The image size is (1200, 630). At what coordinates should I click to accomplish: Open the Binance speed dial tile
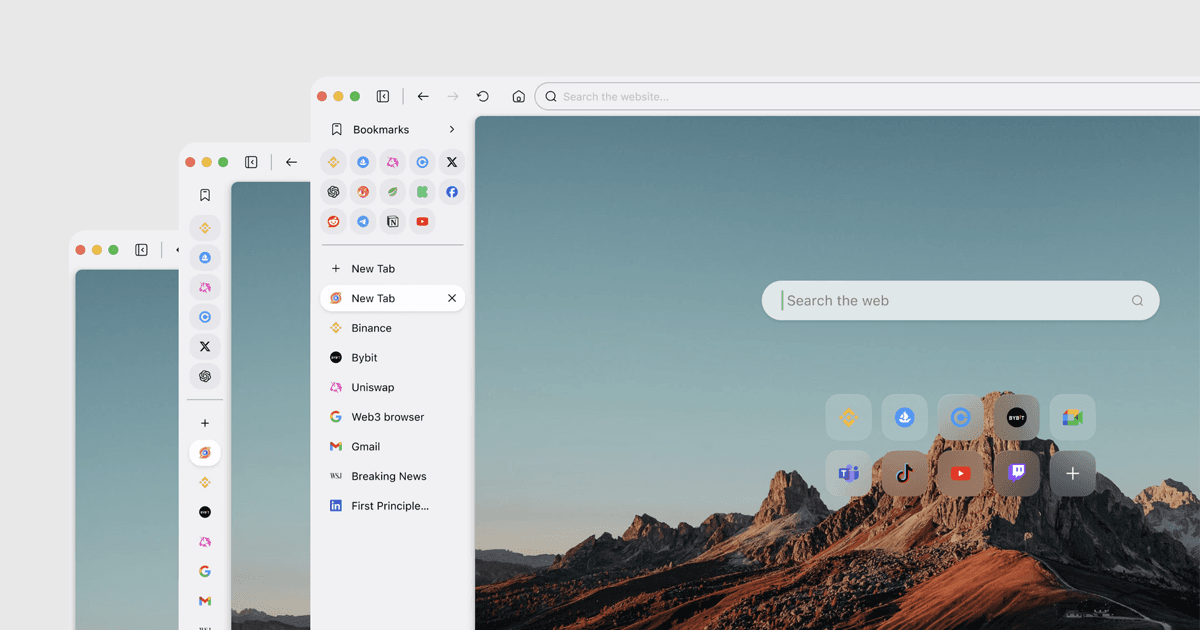pos(849,418)
